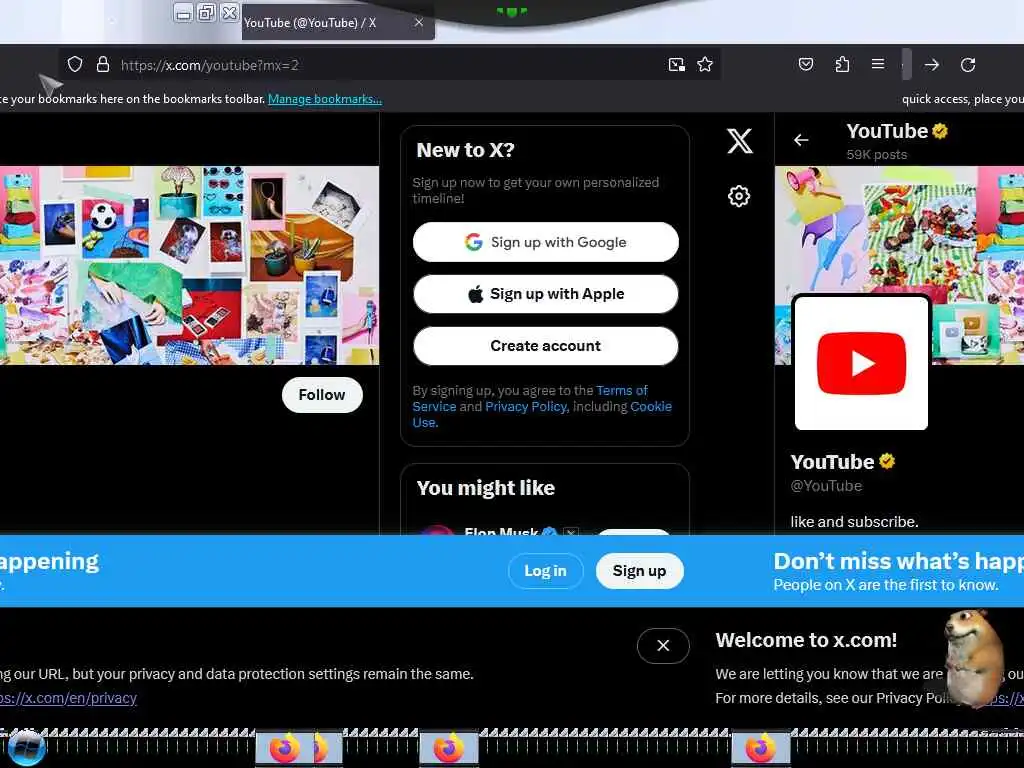Click the @YouTube handle text
This screenshot has height=768, width=1024.
click(826, 486)
